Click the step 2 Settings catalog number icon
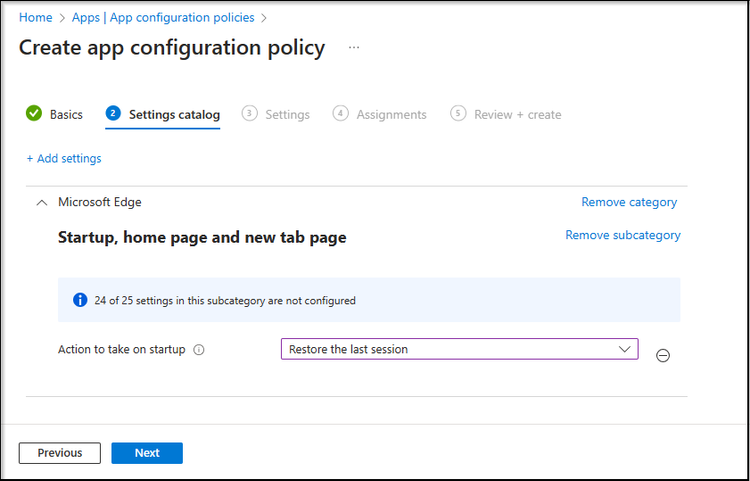The width and height of the screenshot is (750, 481). (x=113, y=114)
